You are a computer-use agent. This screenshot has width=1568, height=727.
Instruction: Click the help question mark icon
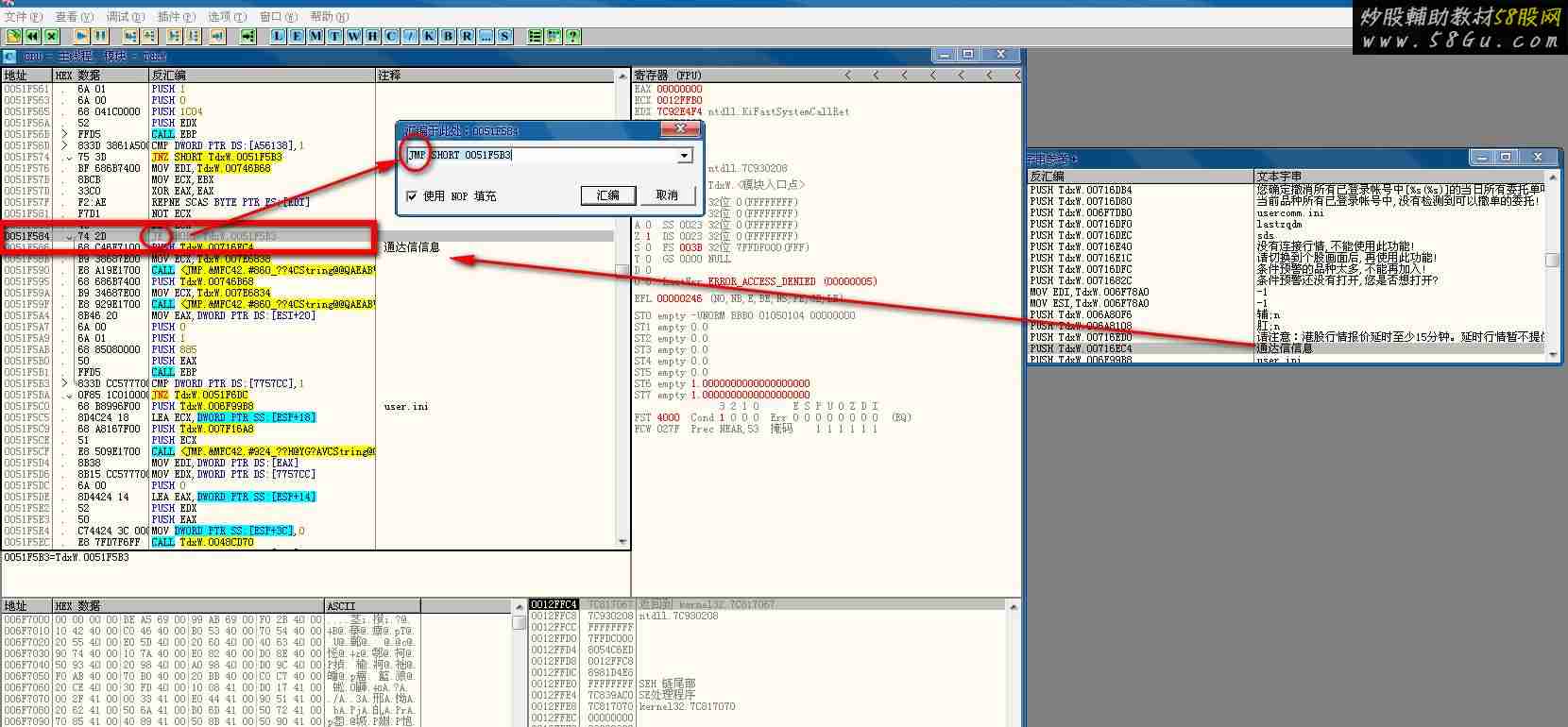tap(573, 36)
